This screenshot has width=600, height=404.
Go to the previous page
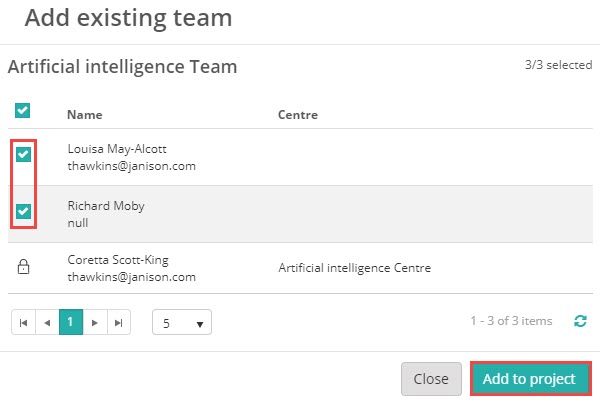coord(46,322)
